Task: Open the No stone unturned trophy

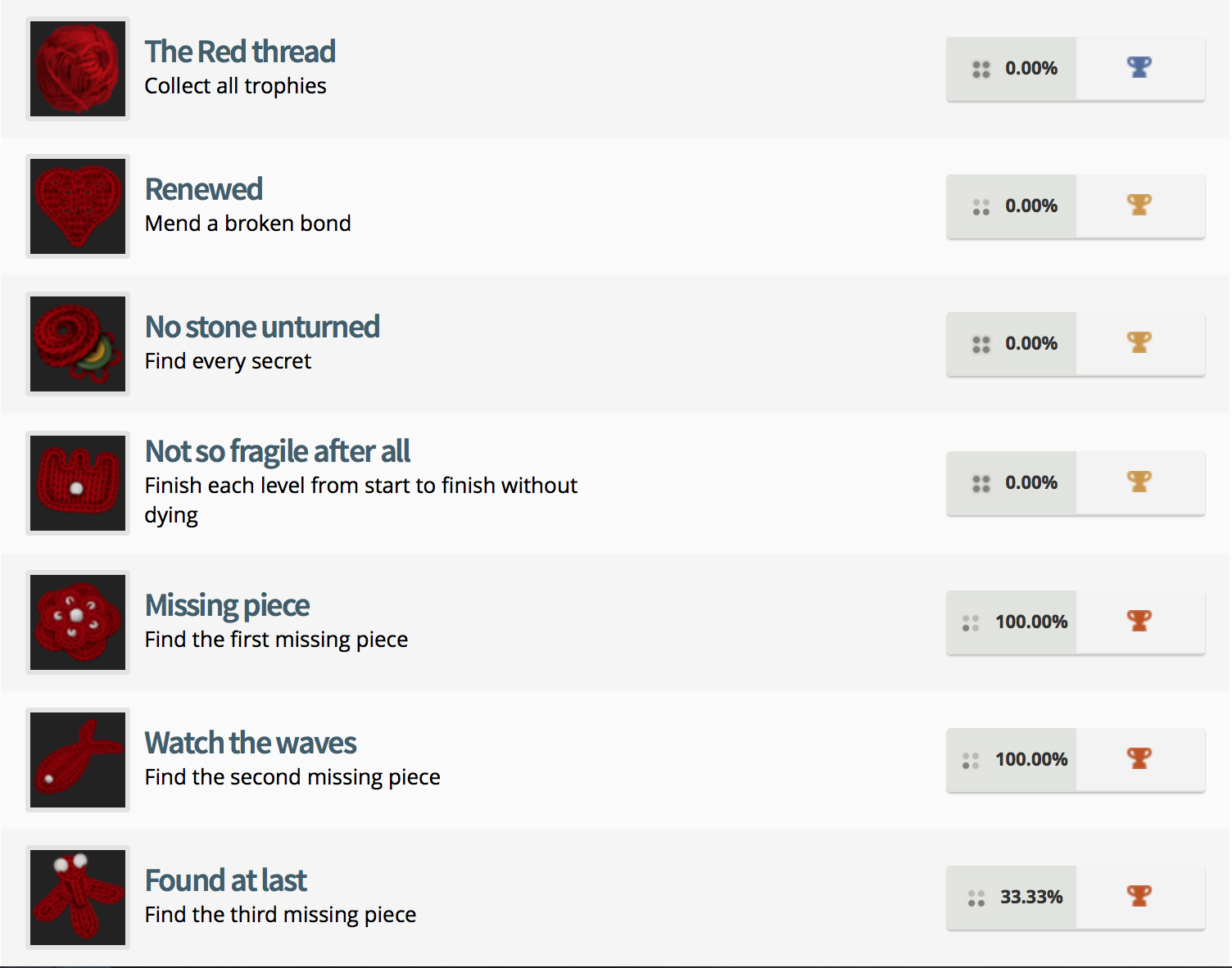Action: pos(262,327)
